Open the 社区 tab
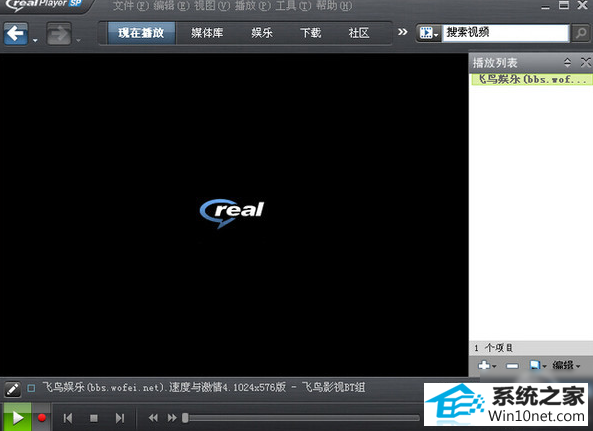593x431 pixels. [x=359, y=33]
